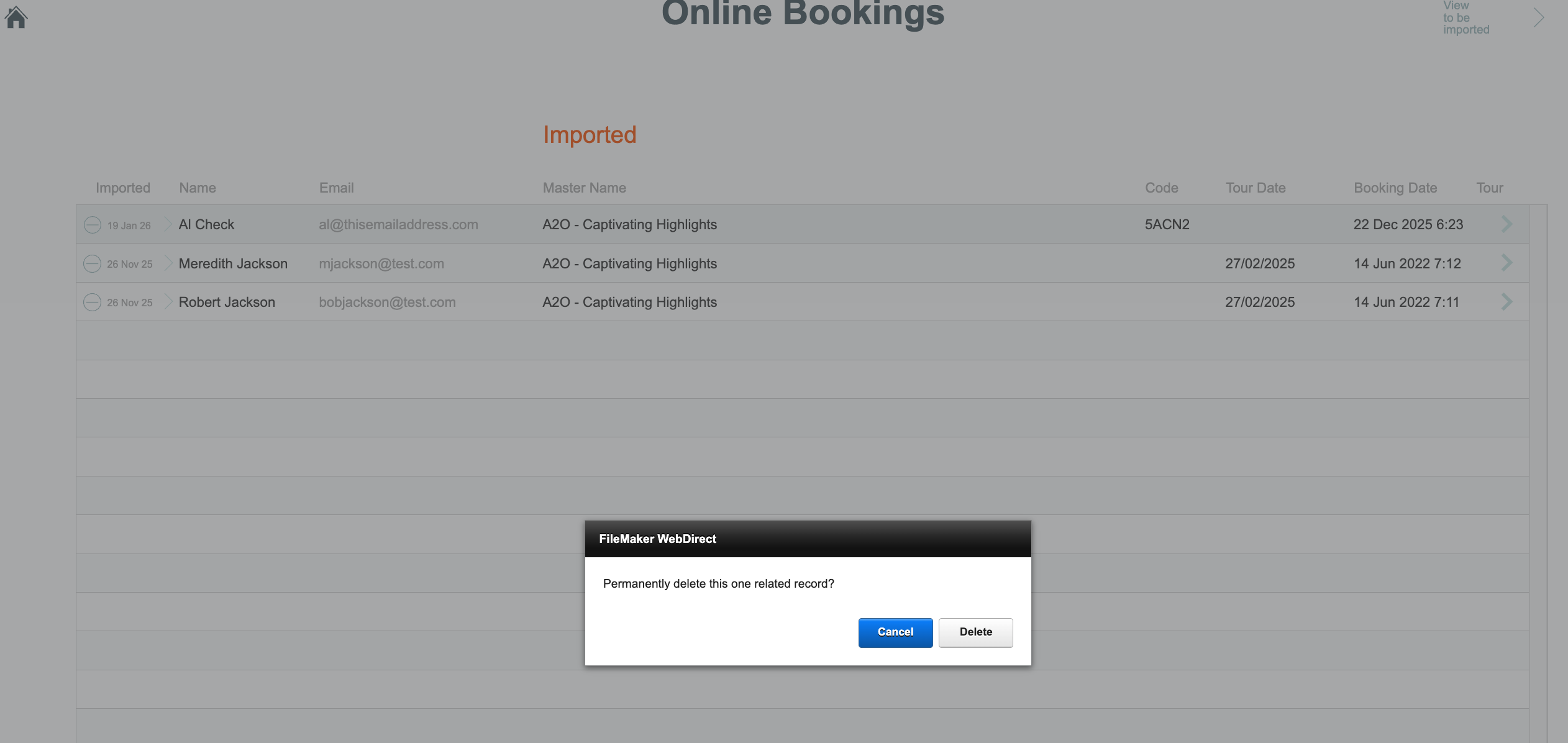
Task: Click Booking Date column header
Action: [x=1395, y=188]
